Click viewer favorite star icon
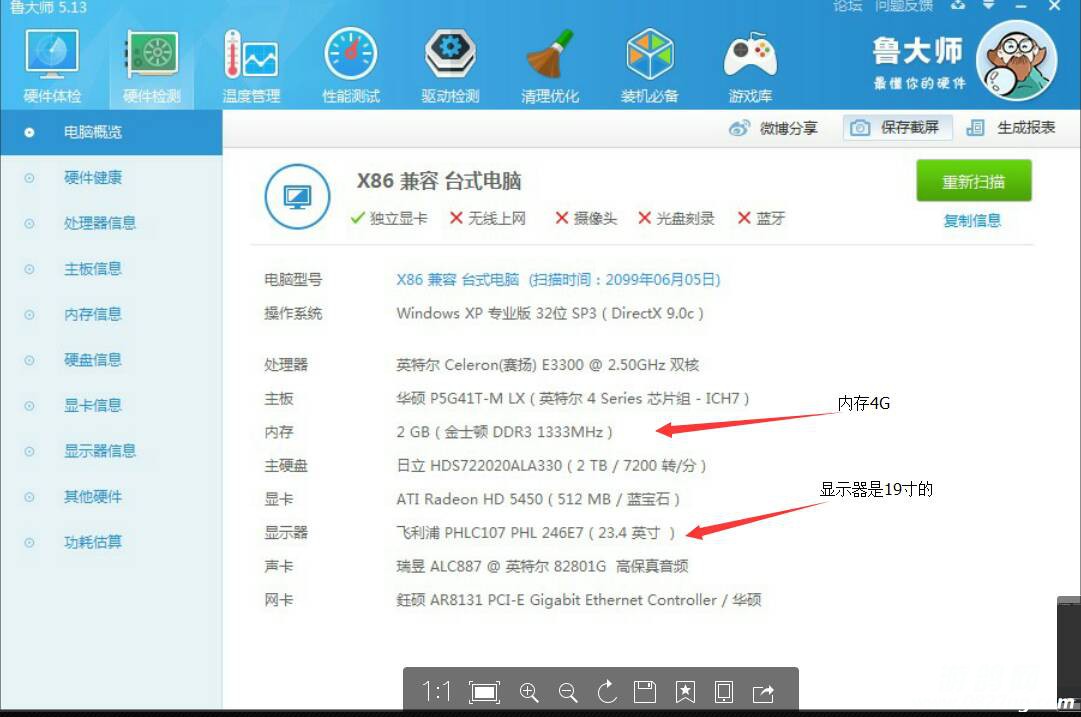 [x=685, y=691]
